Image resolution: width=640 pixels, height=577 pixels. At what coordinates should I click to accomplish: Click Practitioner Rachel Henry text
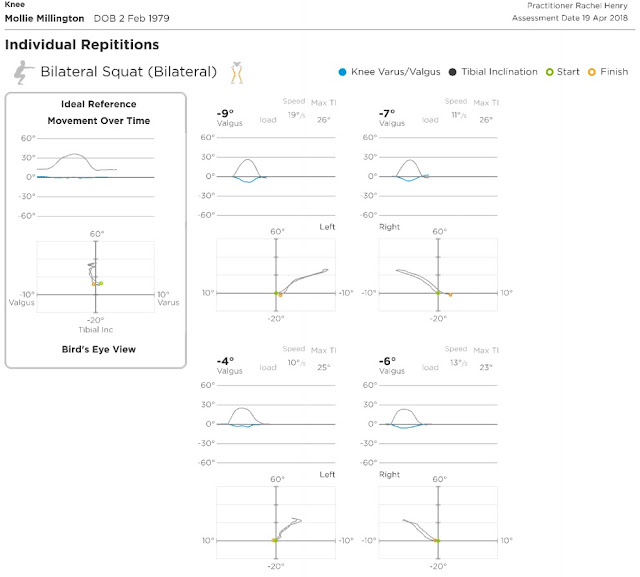pos(577,6)
